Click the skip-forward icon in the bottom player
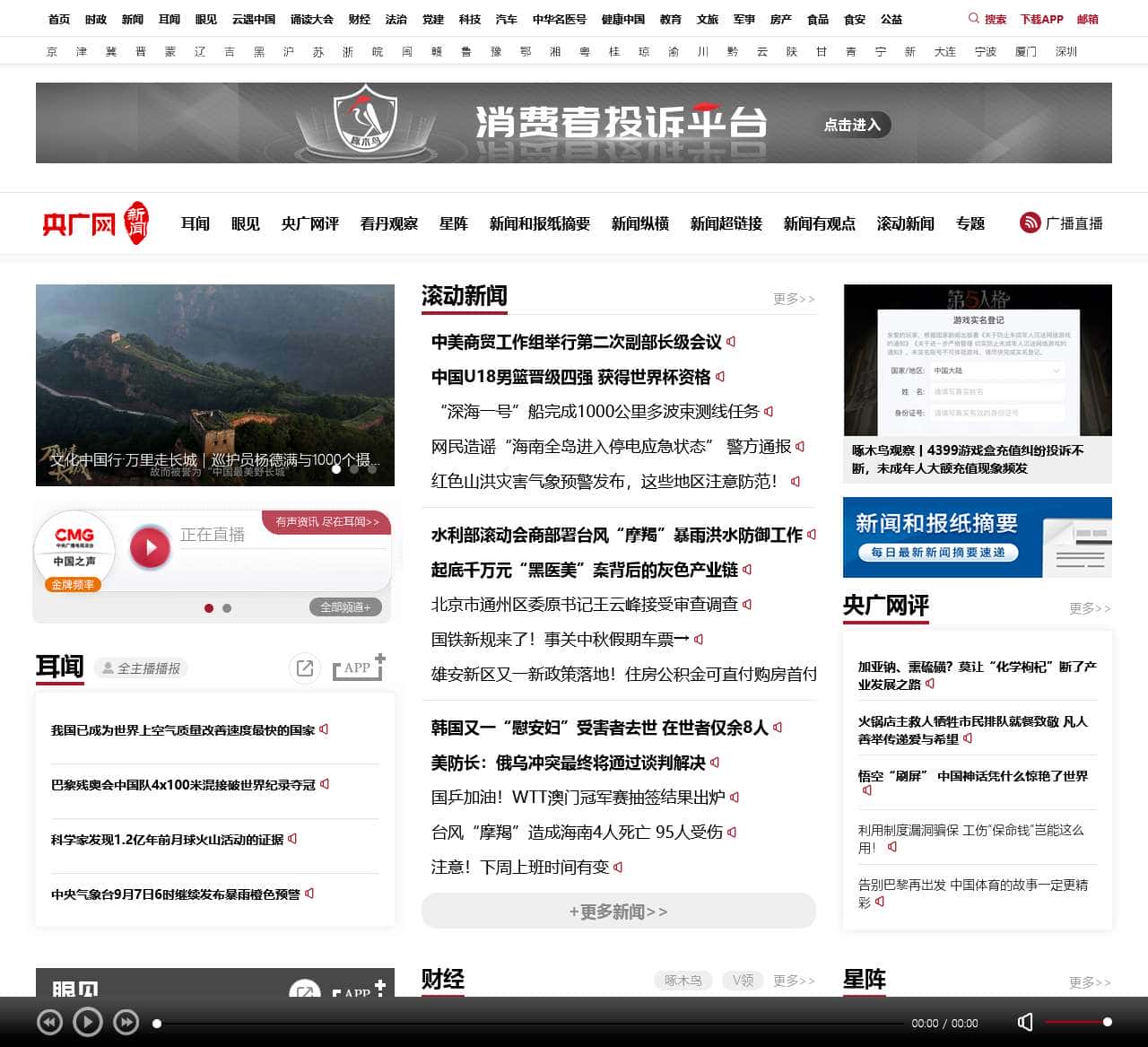Screen dimensions: 1148x1047 click(126, 1022)
